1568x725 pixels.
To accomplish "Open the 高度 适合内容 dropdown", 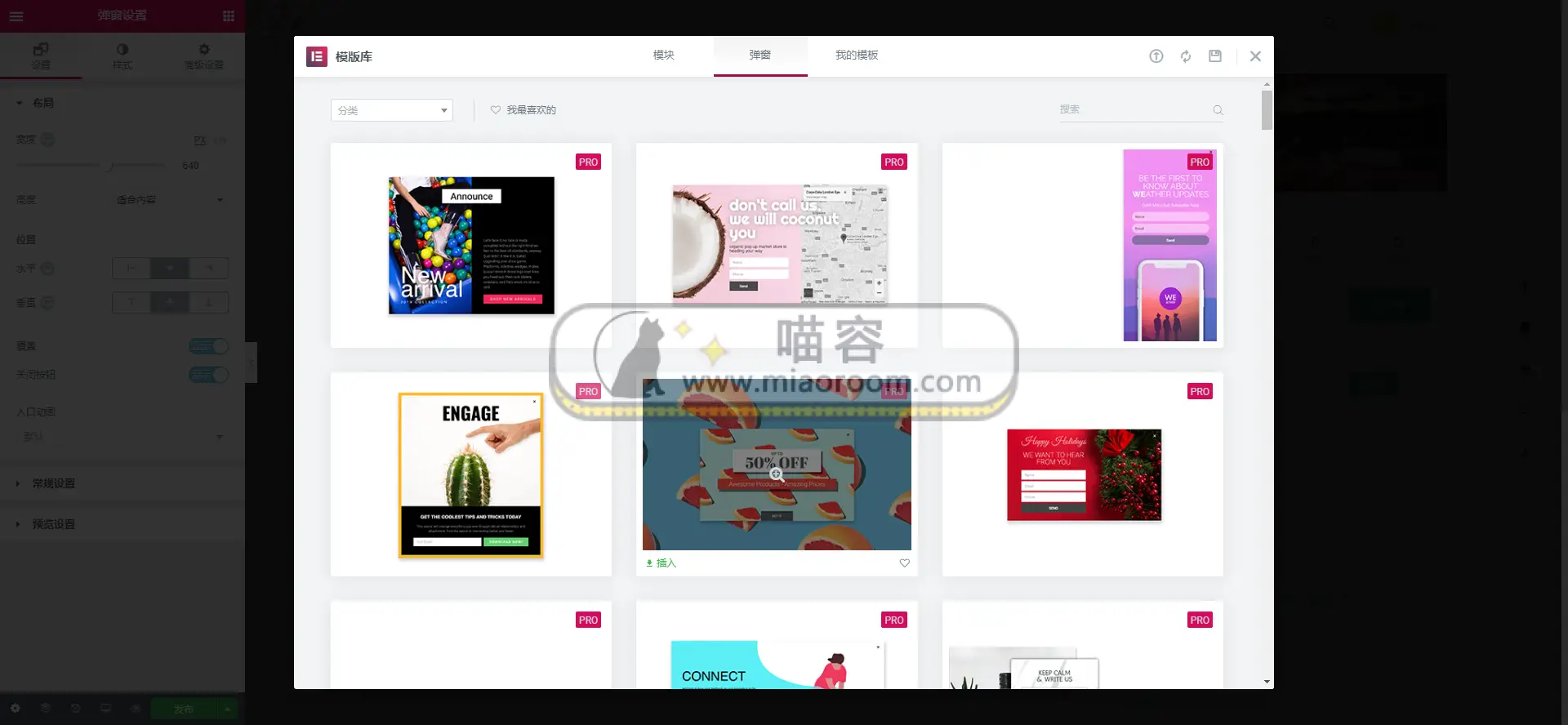I will pos(170,200).
